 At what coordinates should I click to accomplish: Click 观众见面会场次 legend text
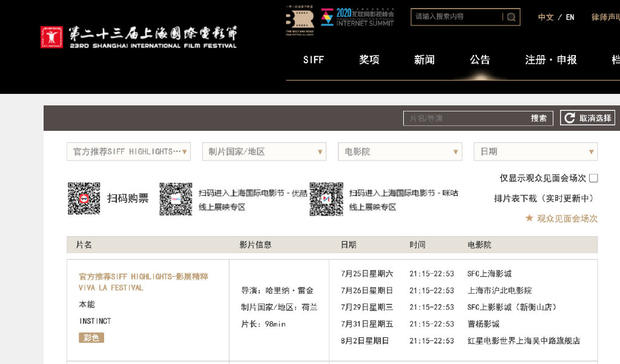pos(567,218)
